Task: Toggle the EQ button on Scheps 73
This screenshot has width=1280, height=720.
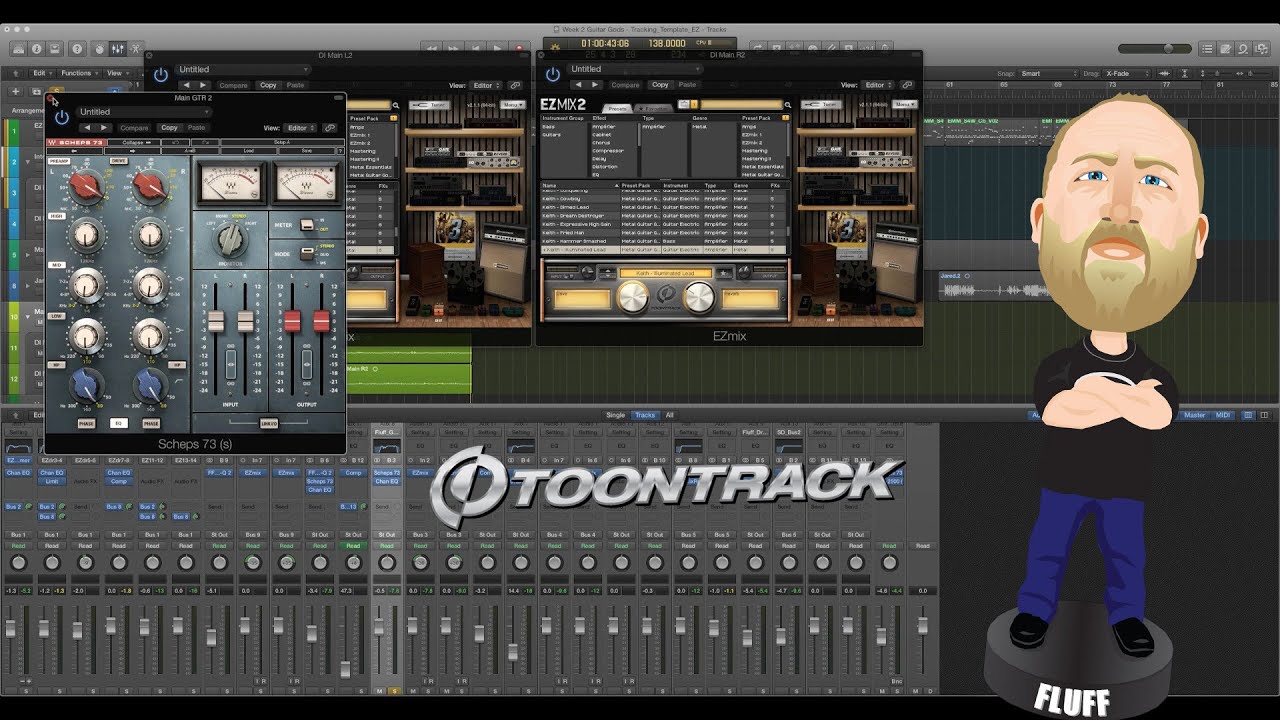Action: click(x=117, y=423)
